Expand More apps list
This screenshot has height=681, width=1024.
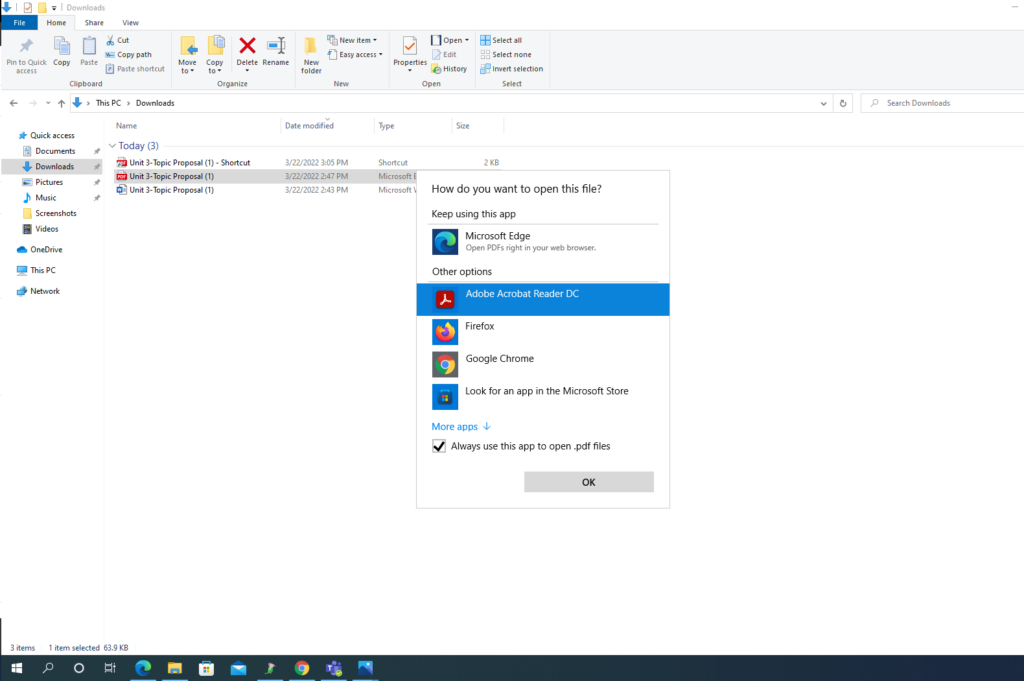pos(461,426)
